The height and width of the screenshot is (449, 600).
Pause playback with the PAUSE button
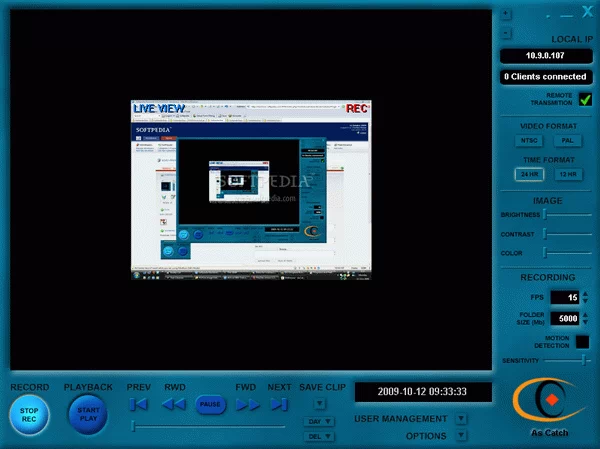click(210, 404)
